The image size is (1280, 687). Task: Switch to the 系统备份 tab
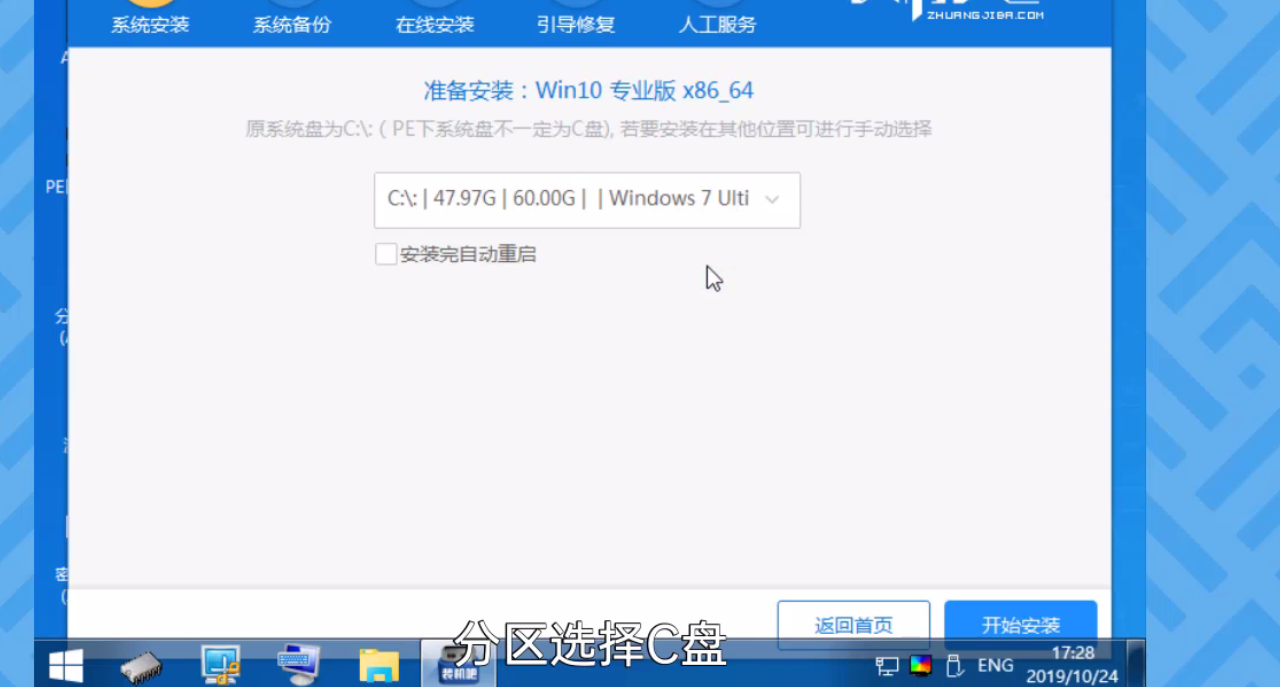point(292,25)
